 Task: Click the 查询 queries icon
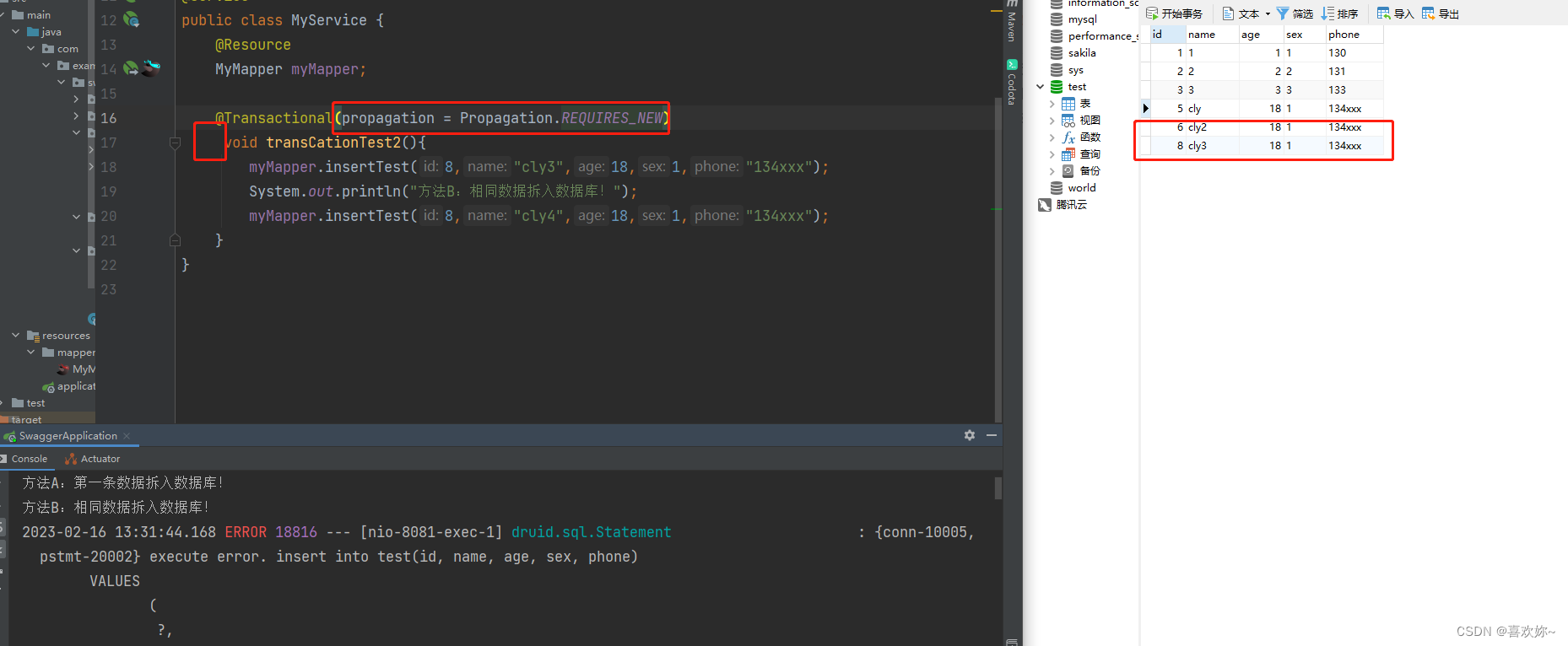point(1068,154)
